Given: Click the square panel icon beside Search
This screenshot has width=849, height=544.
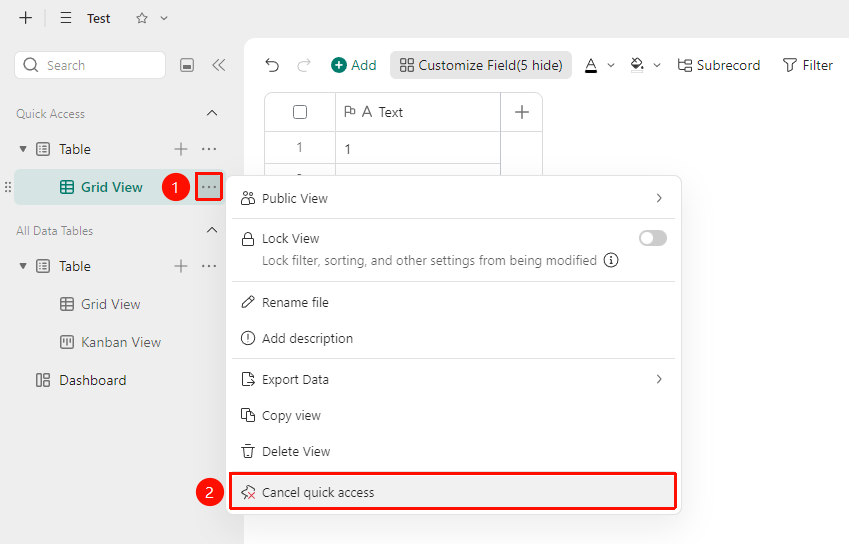Looking at the screenshot, I should 187,65.
